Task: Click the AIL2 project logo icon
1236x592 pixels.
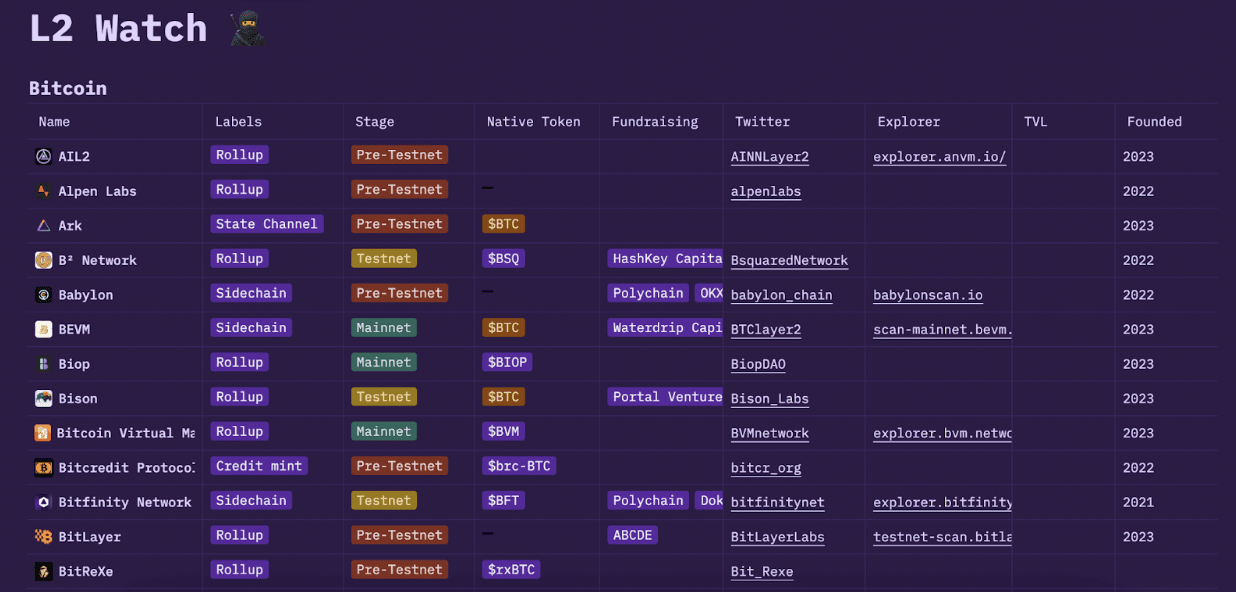Action: pos(43,156)
